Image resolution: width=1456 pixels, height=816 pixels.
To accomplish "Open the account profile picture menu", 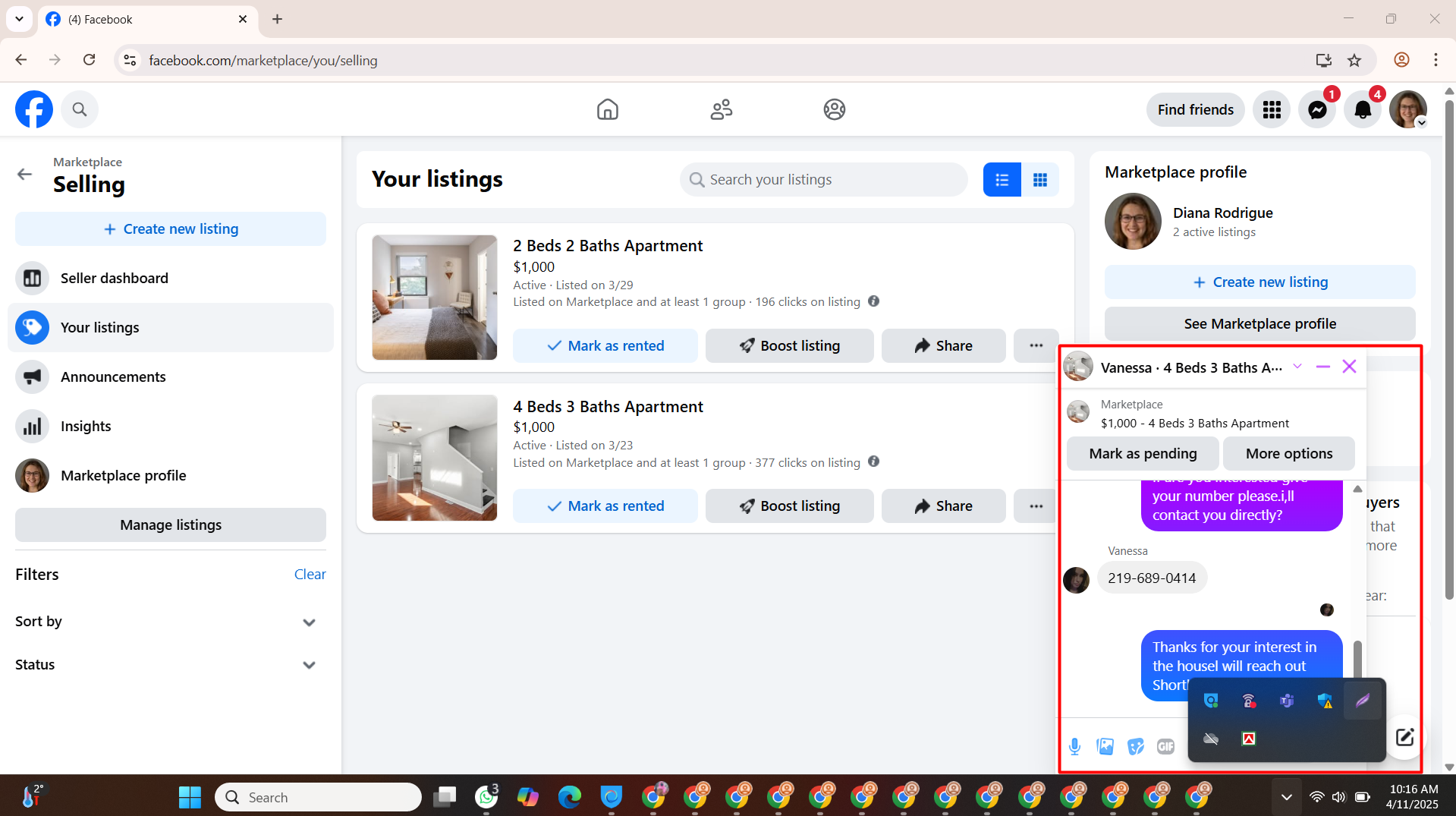I will click(1408, 110).
